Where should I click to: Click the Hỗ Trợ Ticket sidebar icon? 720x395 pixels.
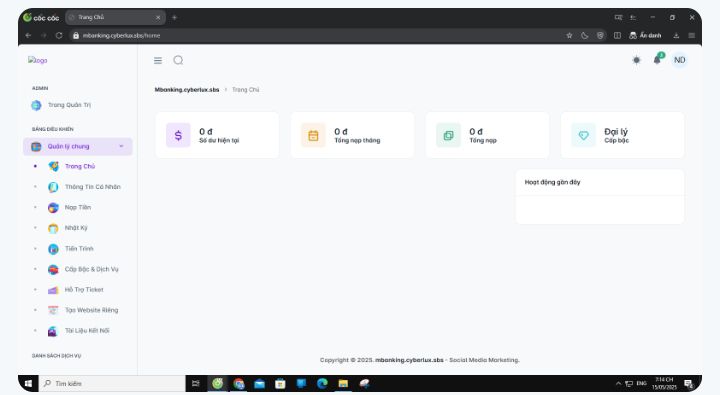53,290
